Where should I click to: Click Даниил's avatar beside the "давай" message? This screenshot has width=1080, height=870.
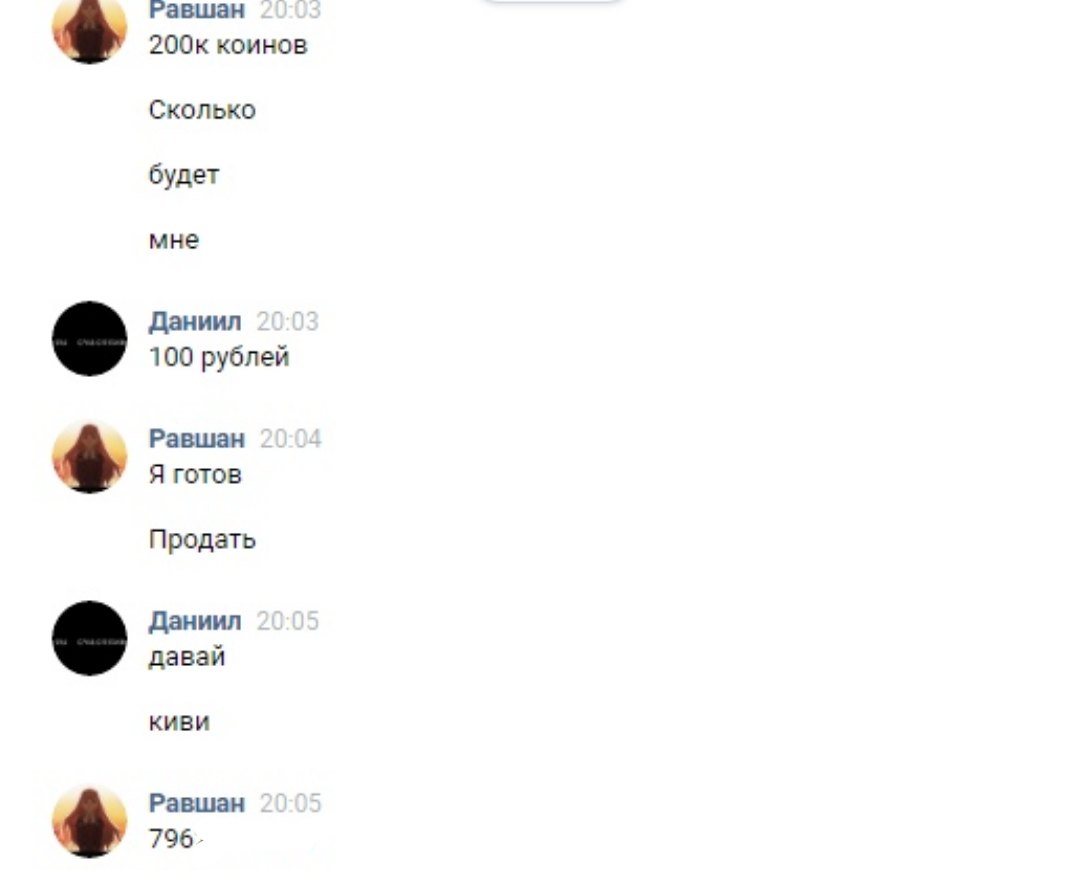(90, 638)
